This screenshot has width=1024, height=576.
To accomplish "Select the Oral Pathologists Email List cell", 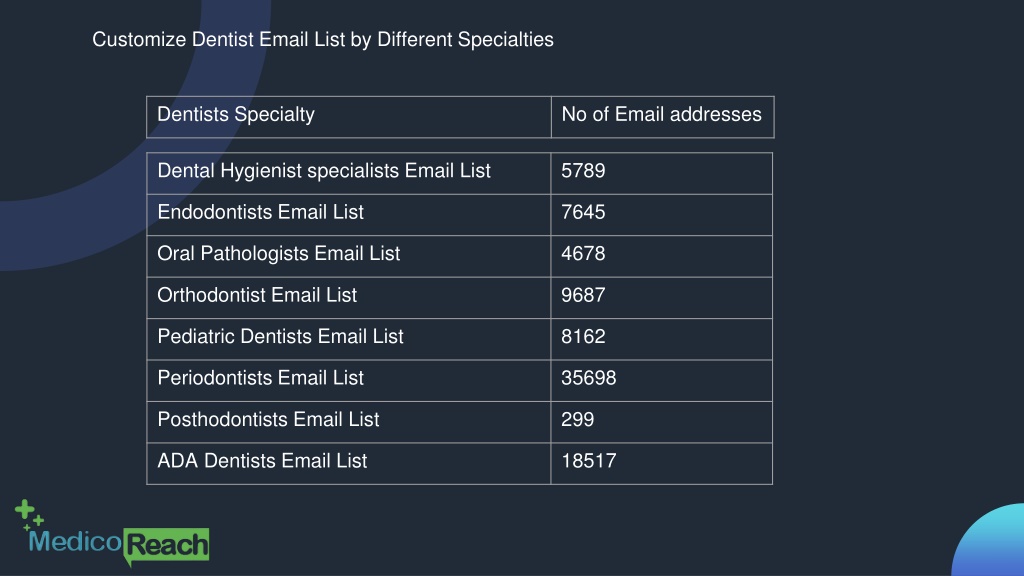I will [x=349, y=256].
